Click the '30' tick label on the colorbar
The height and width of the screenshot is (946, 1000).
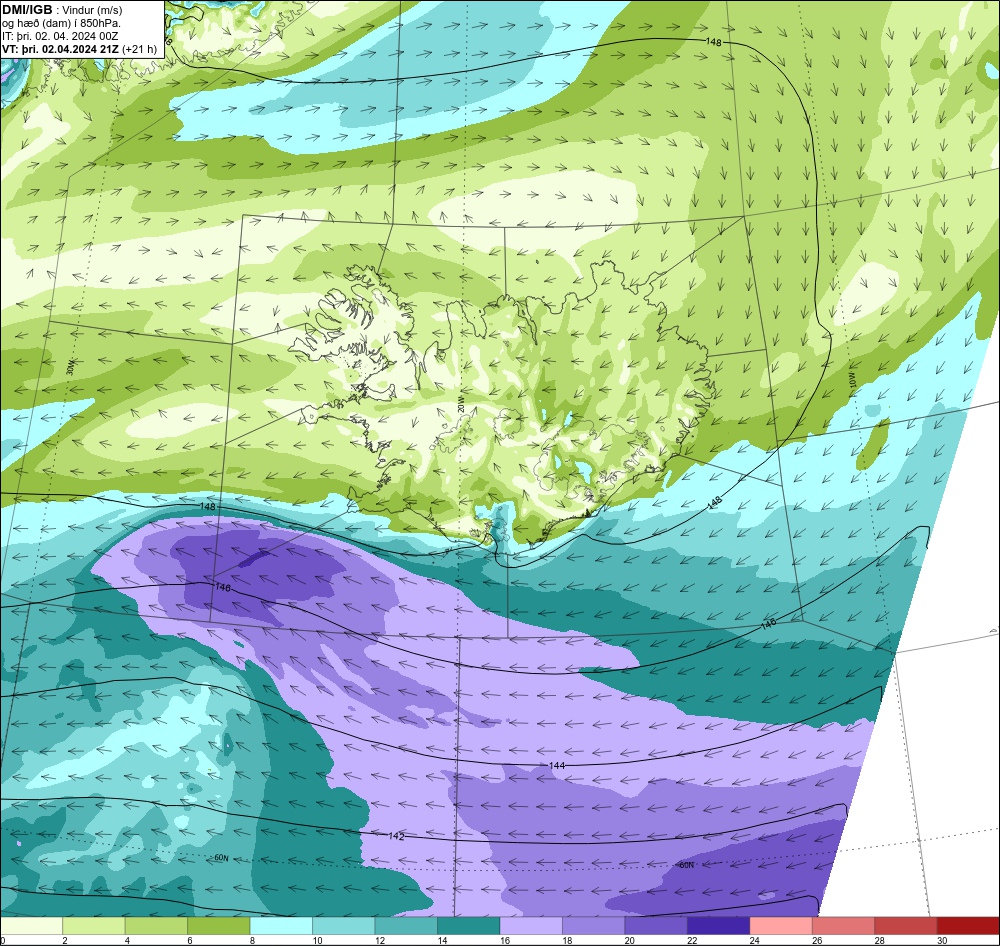(x=941, y=940)
